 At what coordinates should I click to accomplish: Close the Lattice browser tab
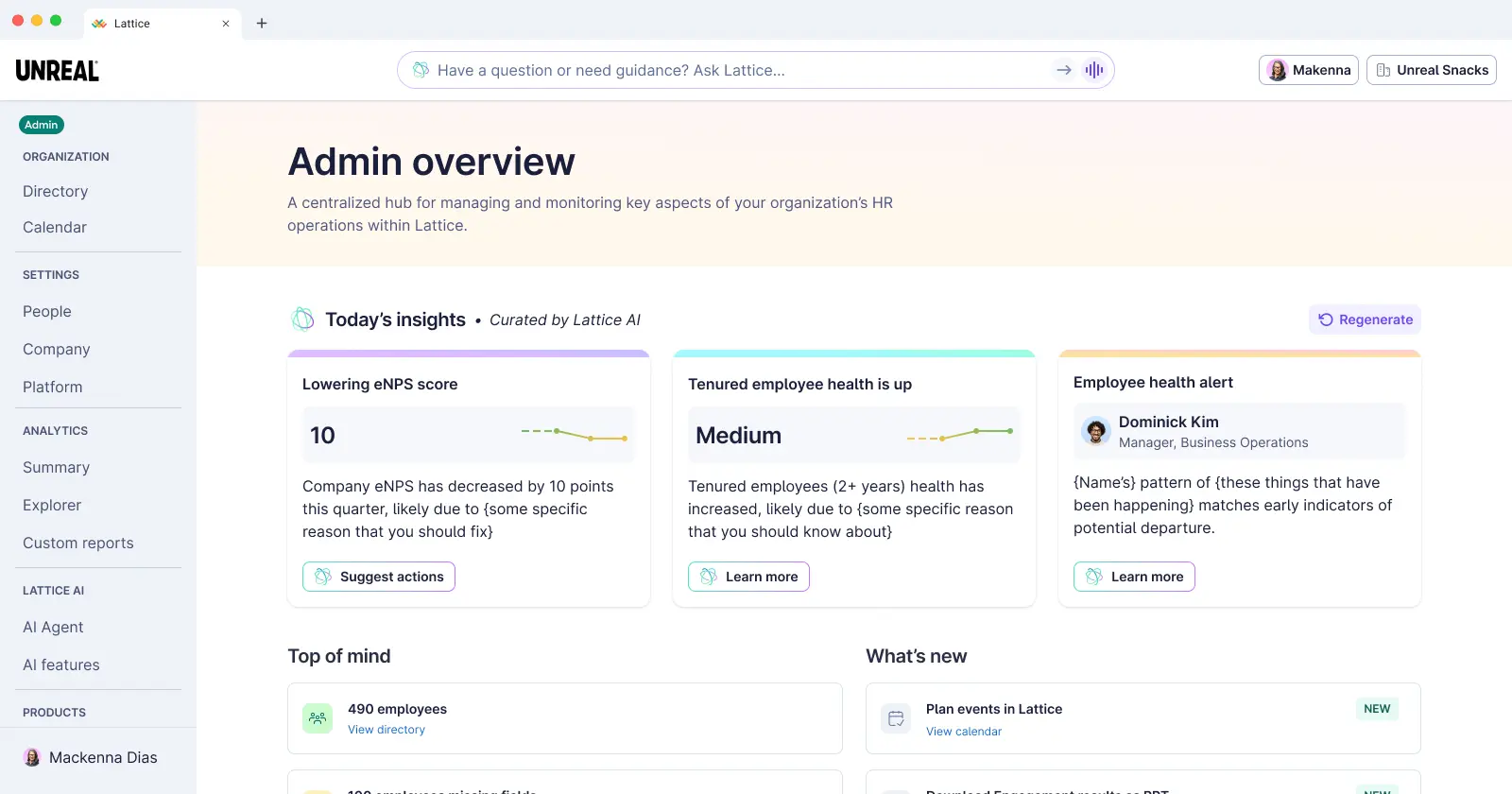click(226, 24)
